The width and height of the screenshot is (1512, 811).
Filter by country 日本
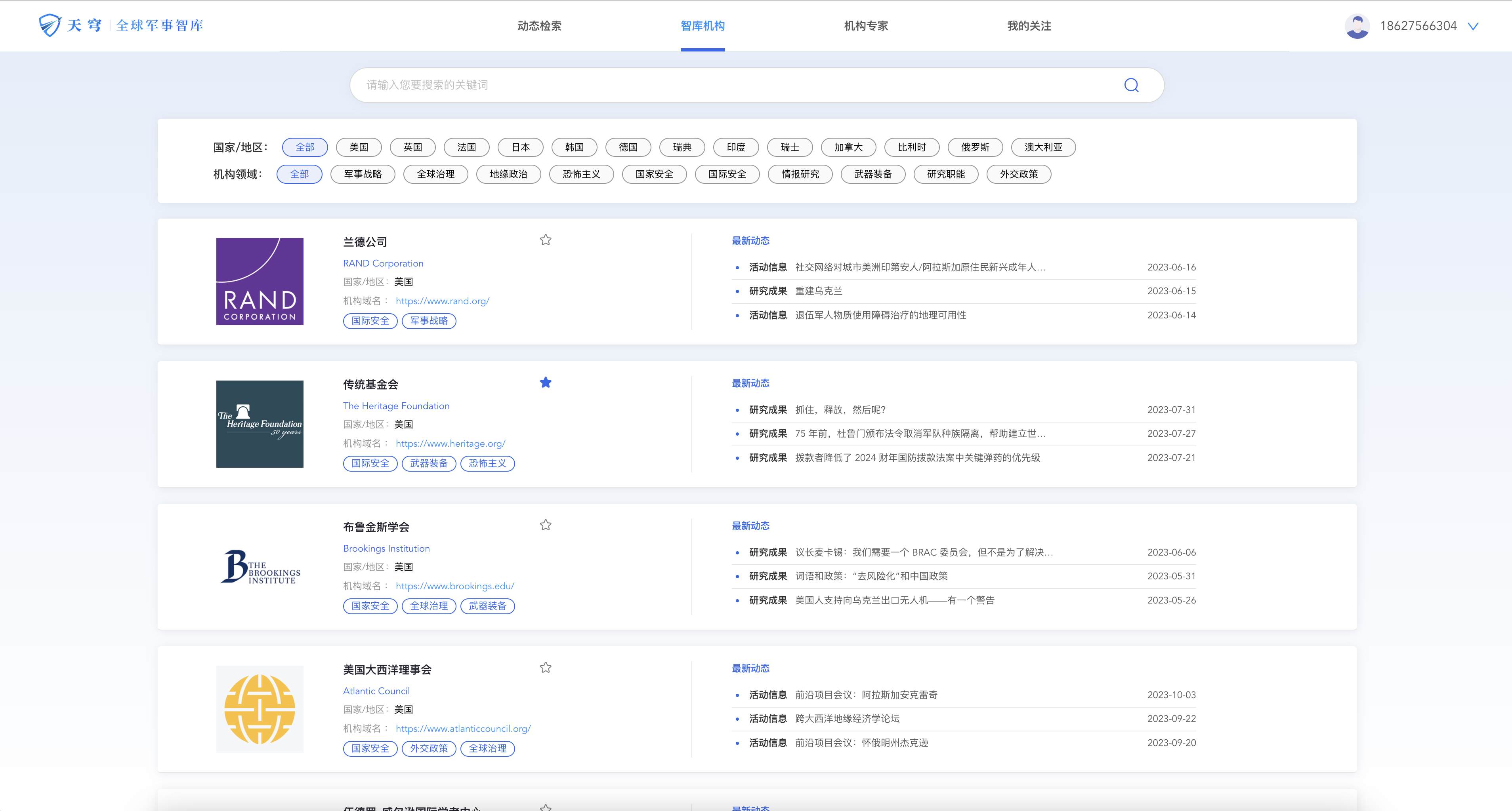521,147
